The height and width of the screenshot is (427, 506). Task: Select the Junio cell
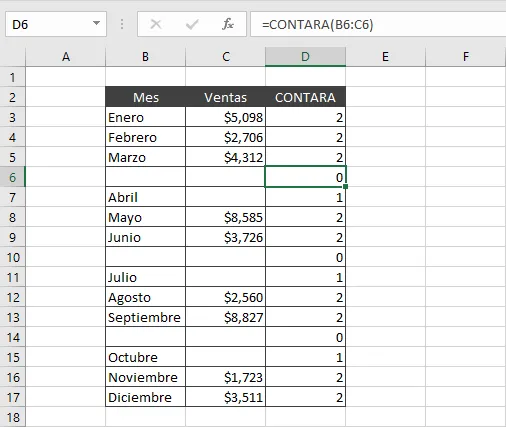145,237
